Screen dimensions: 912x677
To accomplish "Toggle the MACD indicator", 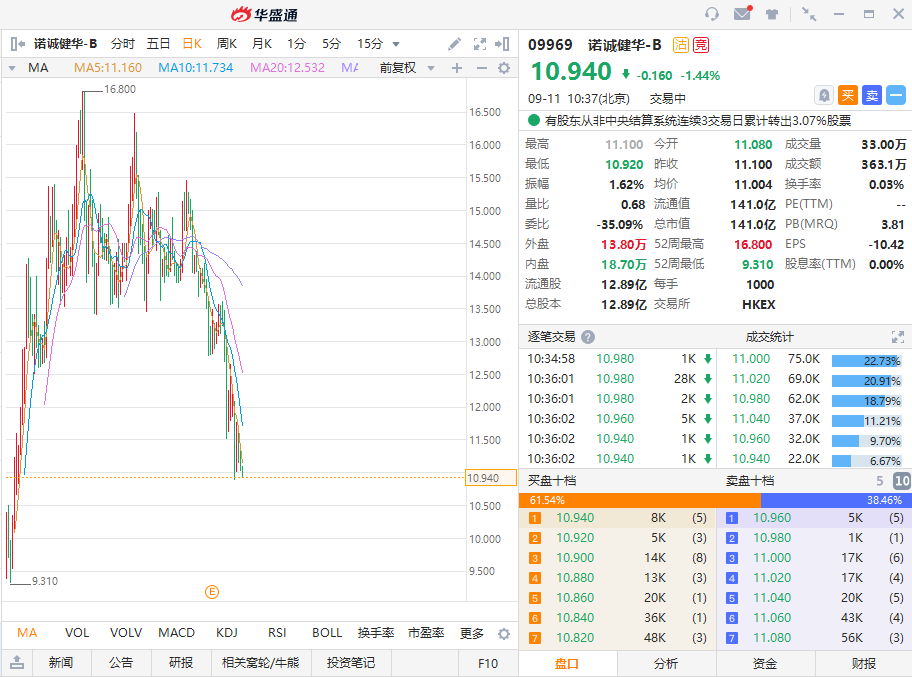I will pos(176,633).
